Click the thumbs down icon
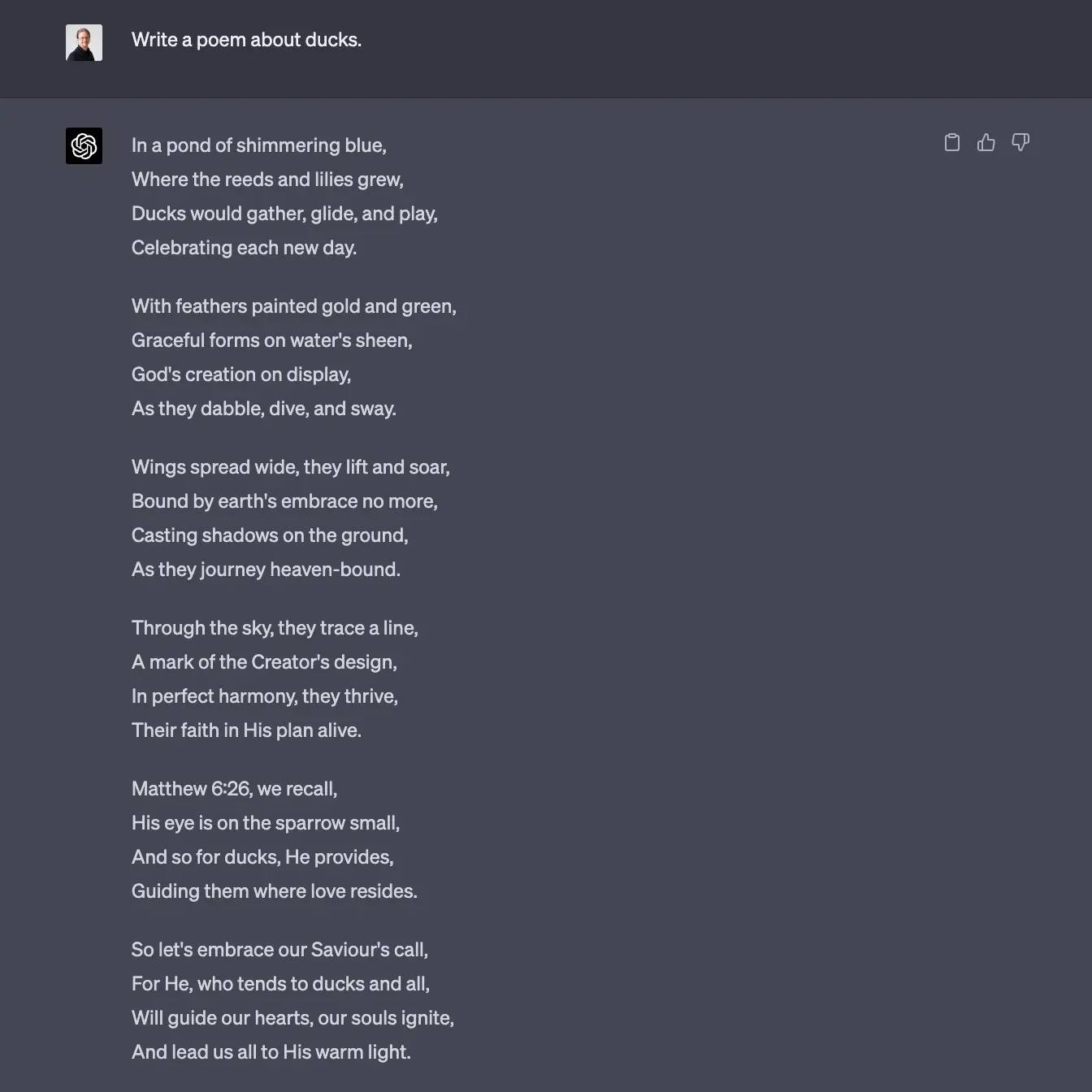The image size is (1092, 1092). (x=1020, y=143)
